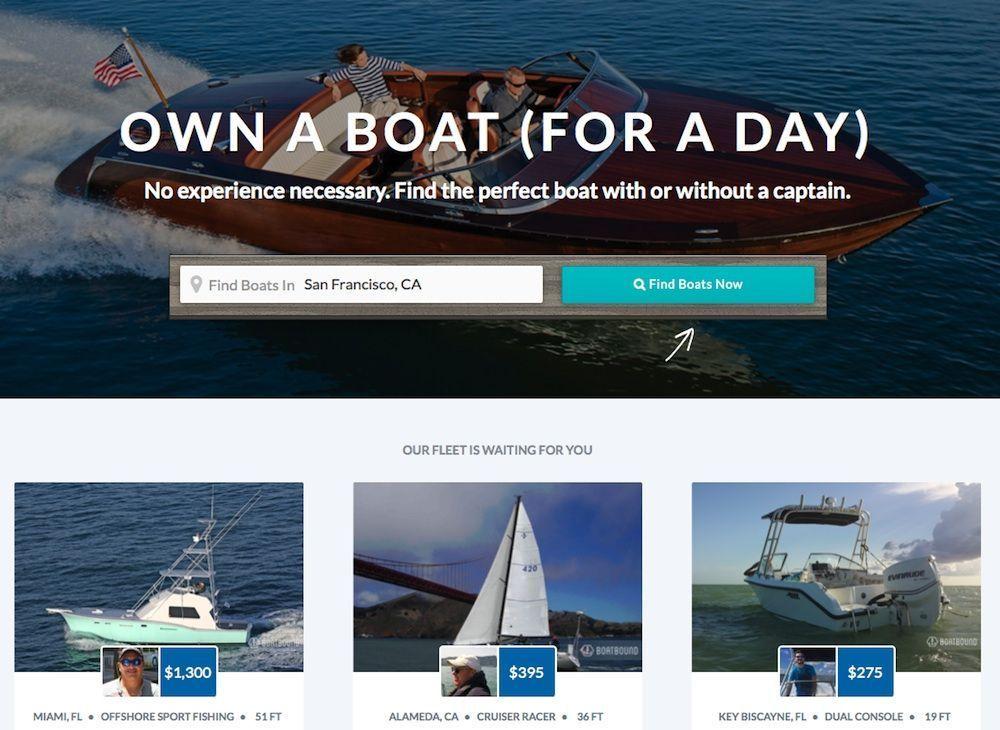1000x730 pixels.
Task: Click the $395 price badge
Action: (x=527, y=672)
